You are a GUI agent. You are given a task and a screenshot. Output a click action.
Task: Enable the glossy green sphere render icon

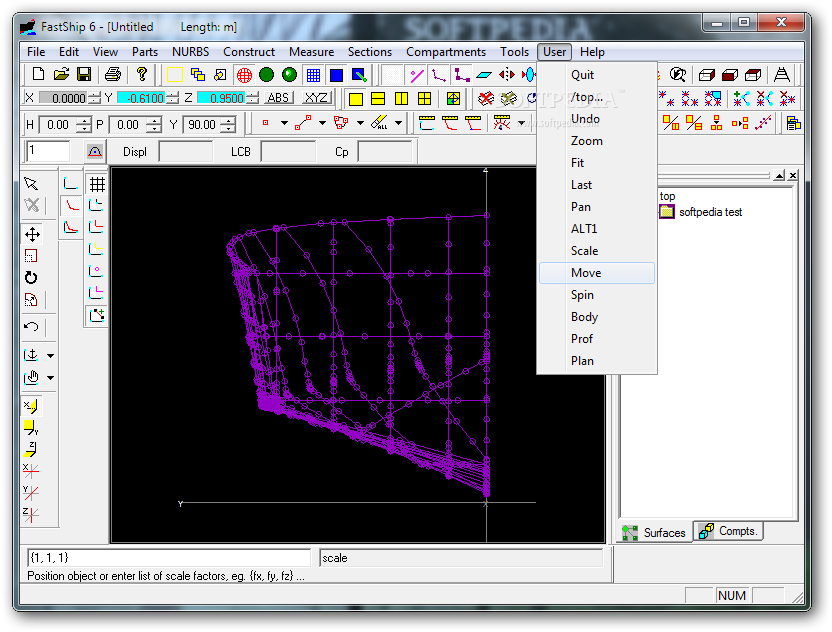click(289, 75)
